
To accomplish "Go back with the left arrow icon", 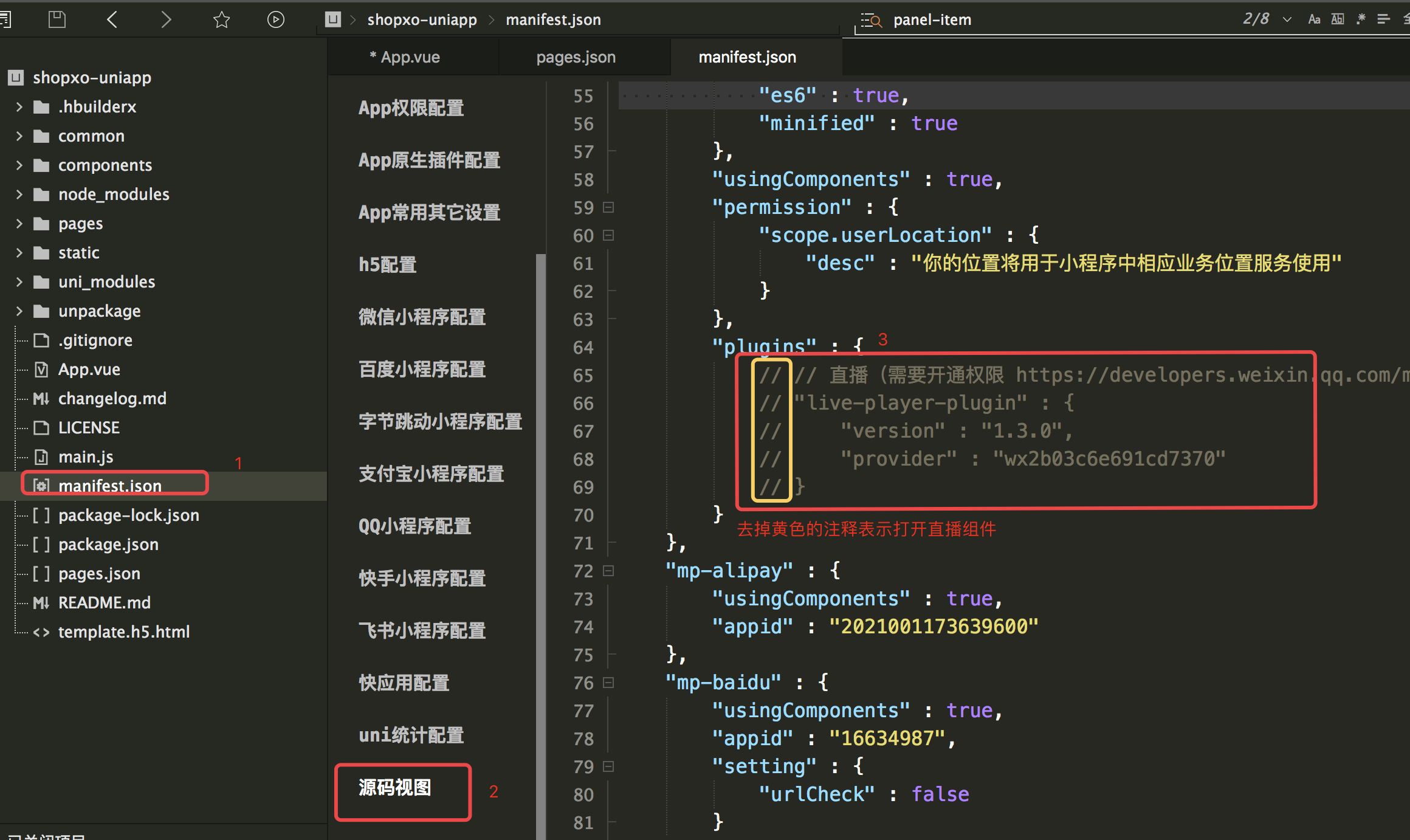I will 112,19.
